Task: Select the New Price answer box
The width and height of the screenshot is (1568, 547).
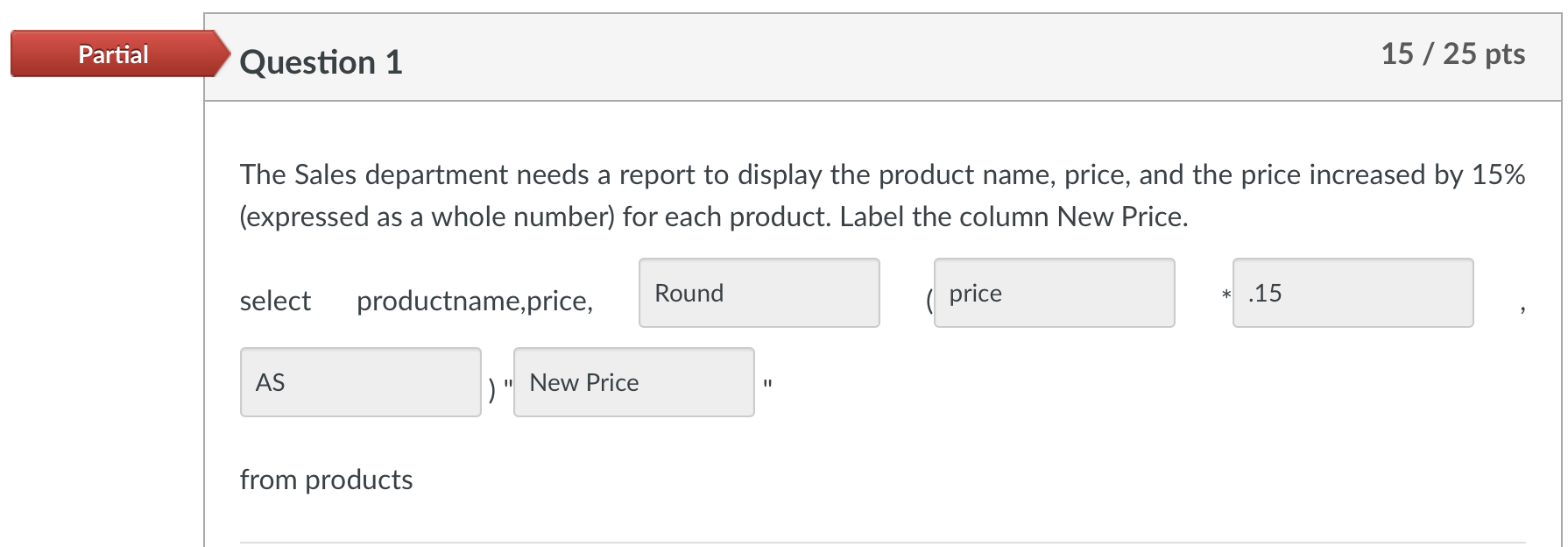Action: (633, 382)
